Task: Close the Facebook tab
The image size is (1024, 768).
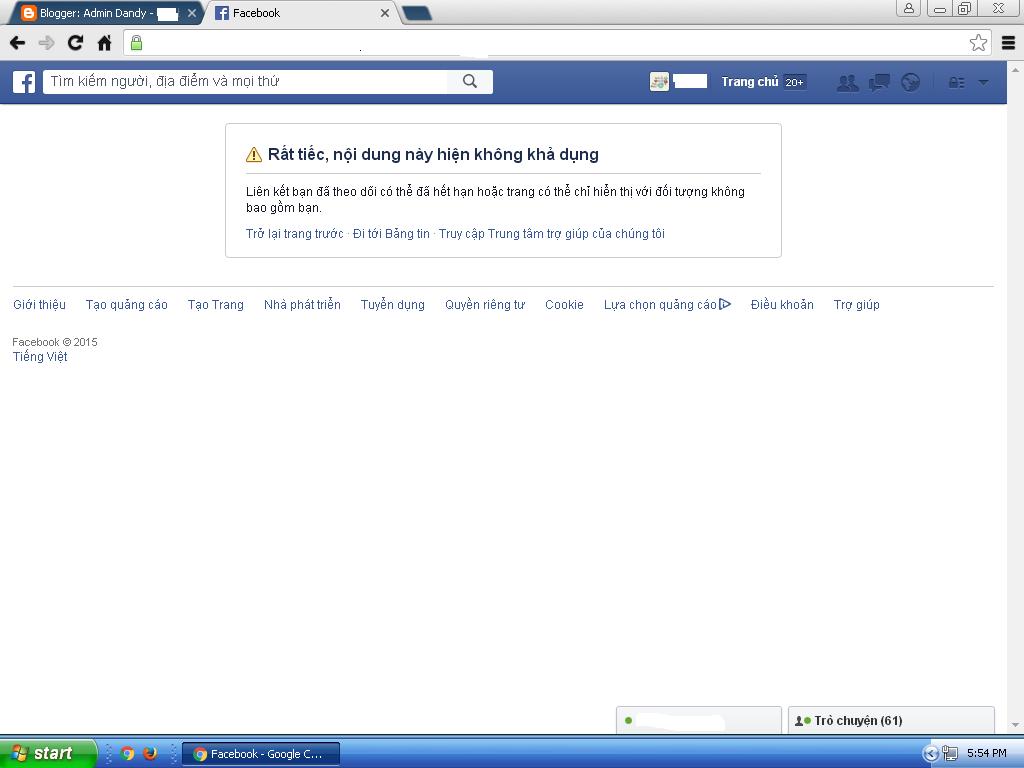Action: click(385, 13)
